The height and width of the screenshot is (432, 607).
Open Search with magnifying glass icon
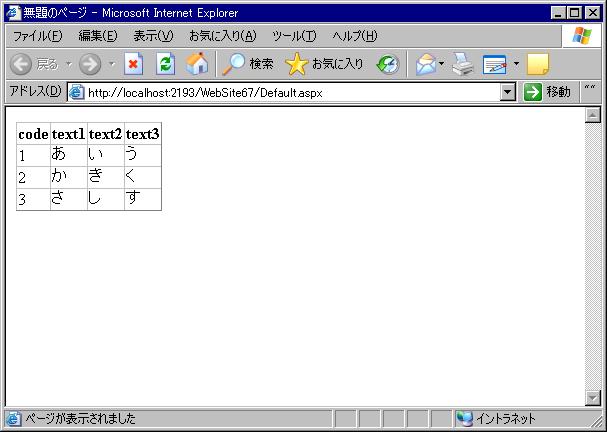pyautogui.click(x=233, y=64)
